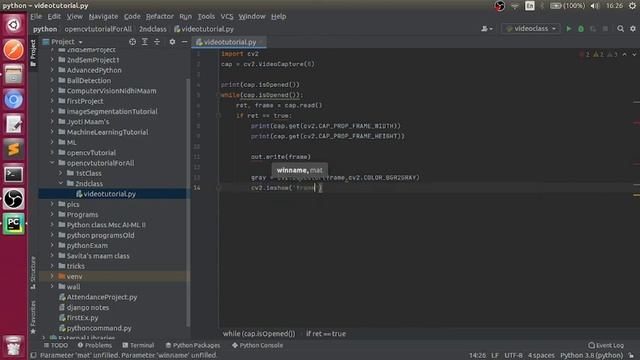This screenshot has height=360, width=640.
Task: Open the Tools menu
Action: click(206, 16)
